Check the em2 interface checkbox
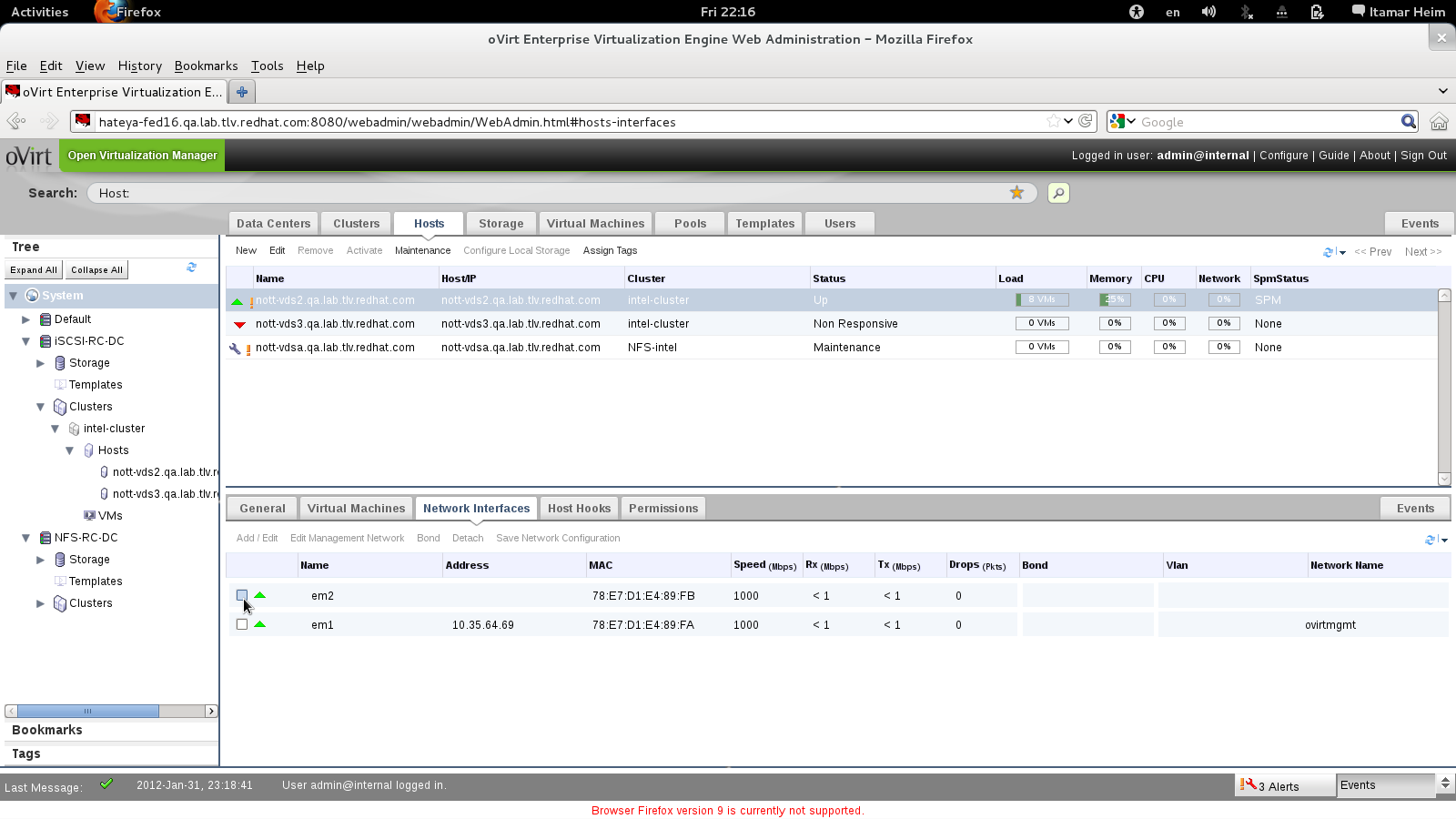 pos(242,595)
